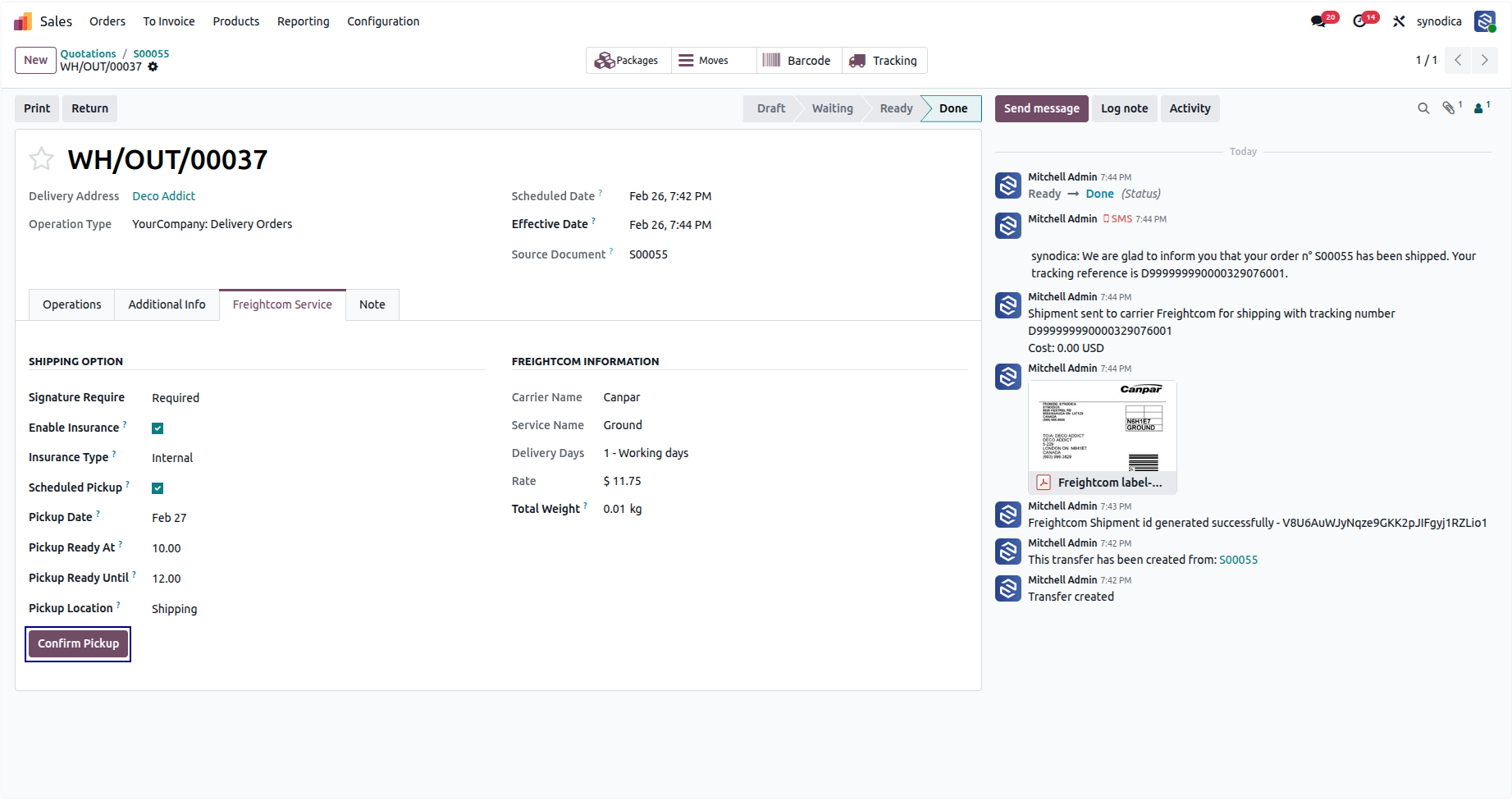Select the Freightcom Service tab
The width and height of the screenshot is (1512, 801).
pyautogui.click(x=282, y=304)
